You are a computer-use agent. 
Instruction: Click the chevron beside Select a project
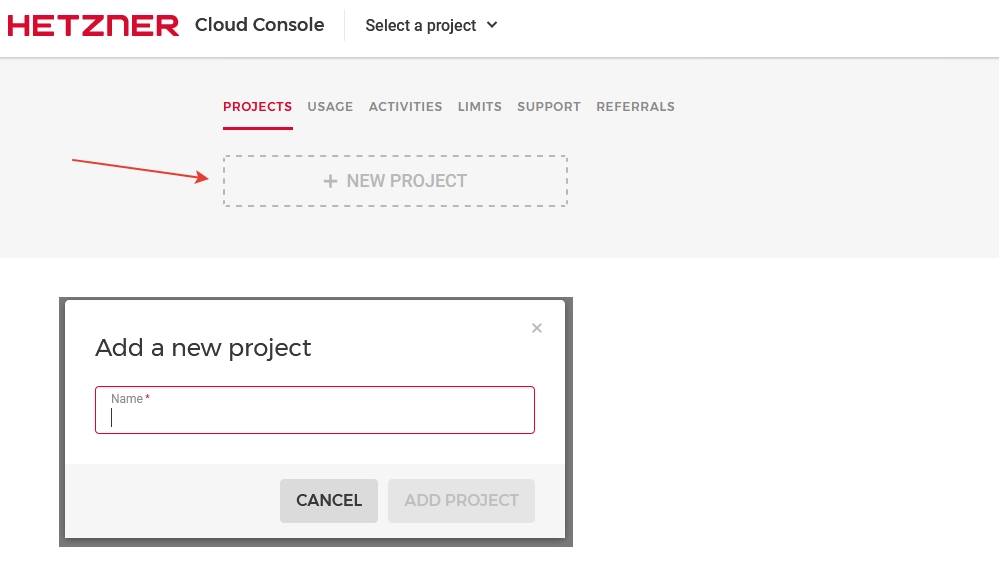click(x=492, y=25)
